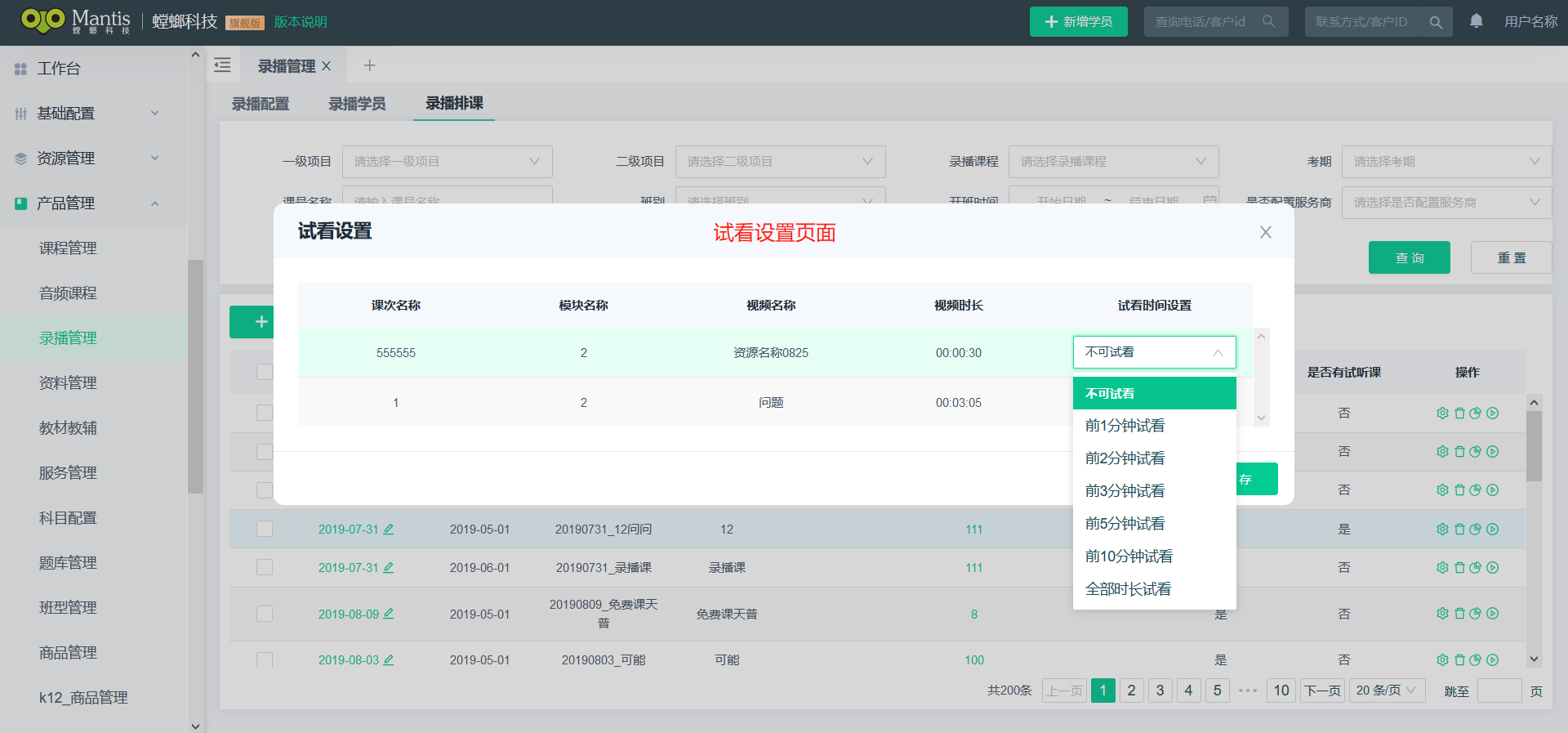Click play icon for 20190731_12问问 row

pos(1493,529)
